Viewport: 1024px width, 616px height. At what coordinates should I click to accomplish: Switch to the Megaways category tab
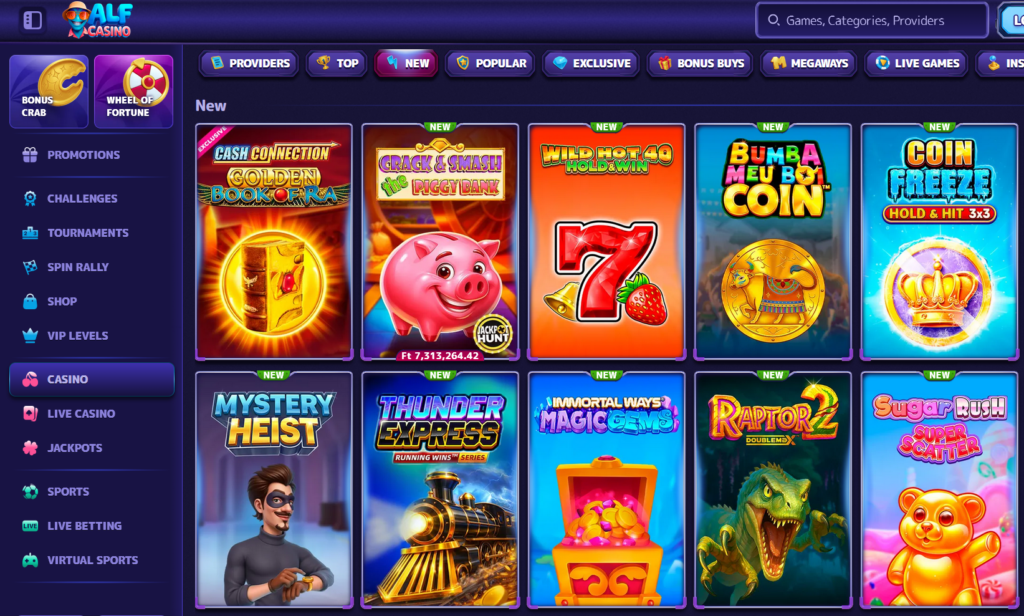click(808, 63)
